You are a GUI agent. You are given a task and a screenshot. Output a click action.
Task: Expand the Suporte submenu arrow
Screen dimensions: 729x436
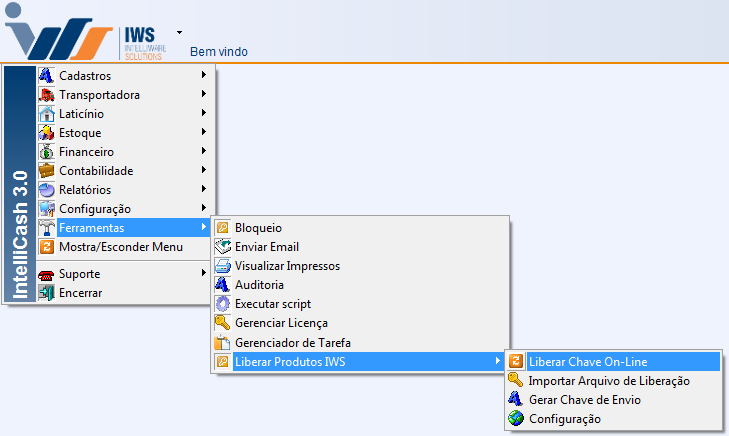(204, 273)
